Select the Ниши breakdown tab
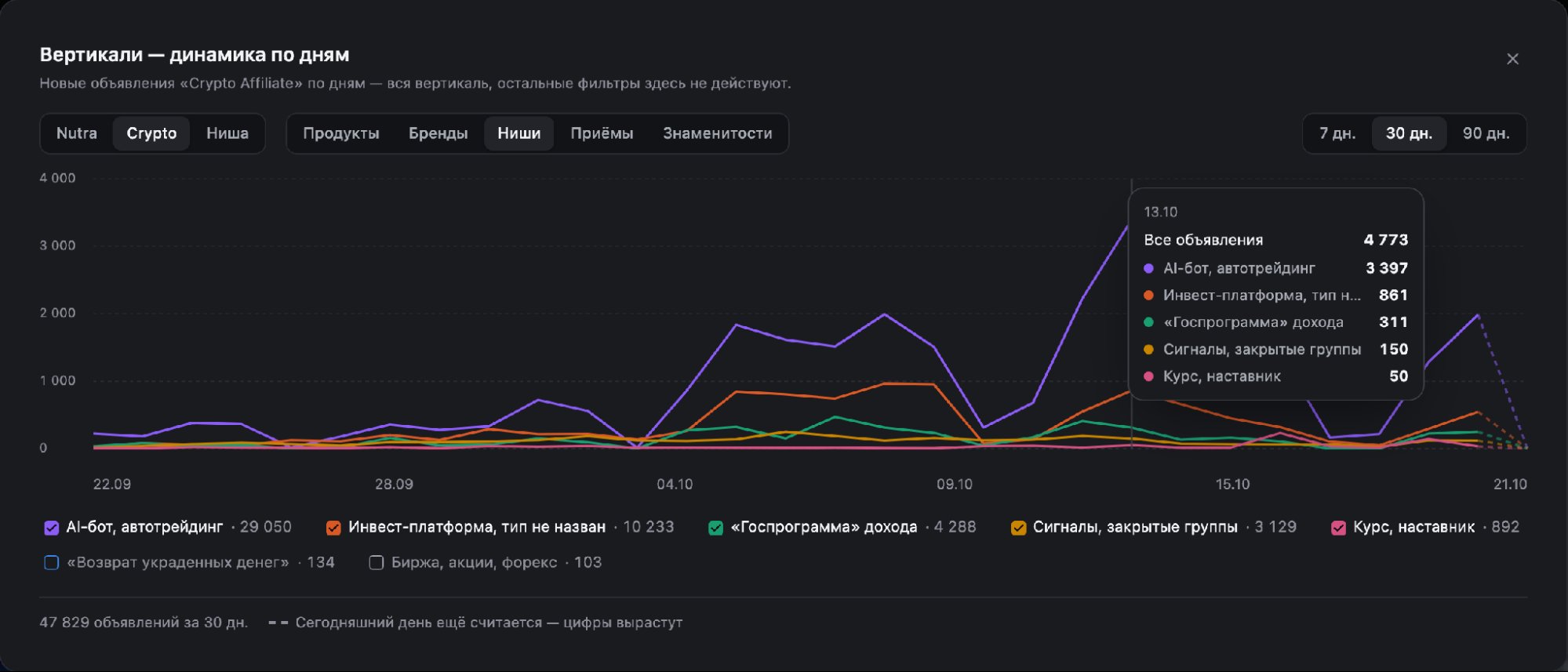Viewport: 1568px width, 672px height. 519,133
